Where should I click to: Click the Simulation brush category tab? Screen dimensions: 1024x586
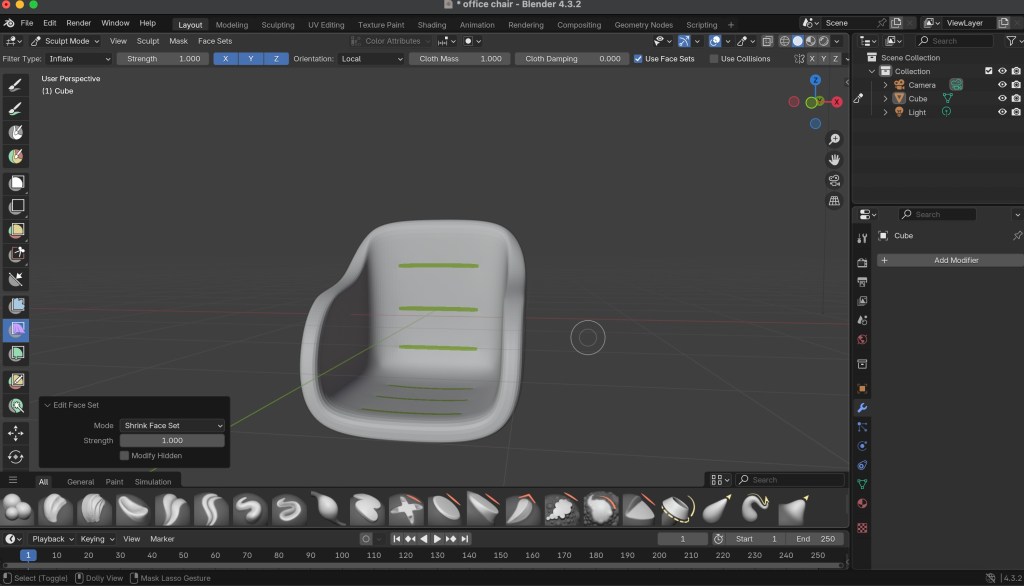(153, 482)
